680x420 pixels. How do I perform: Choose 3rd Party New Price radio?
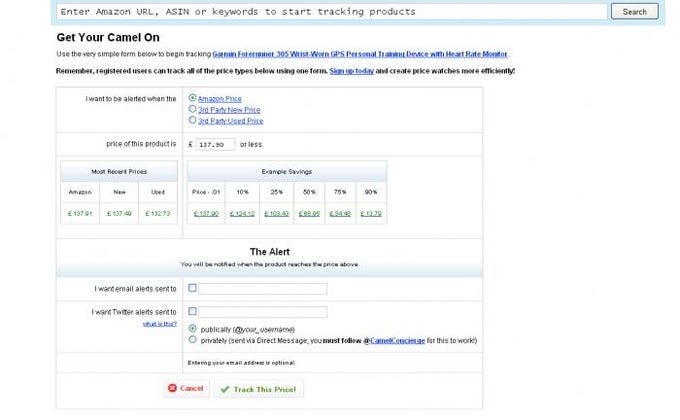[192, 110]
